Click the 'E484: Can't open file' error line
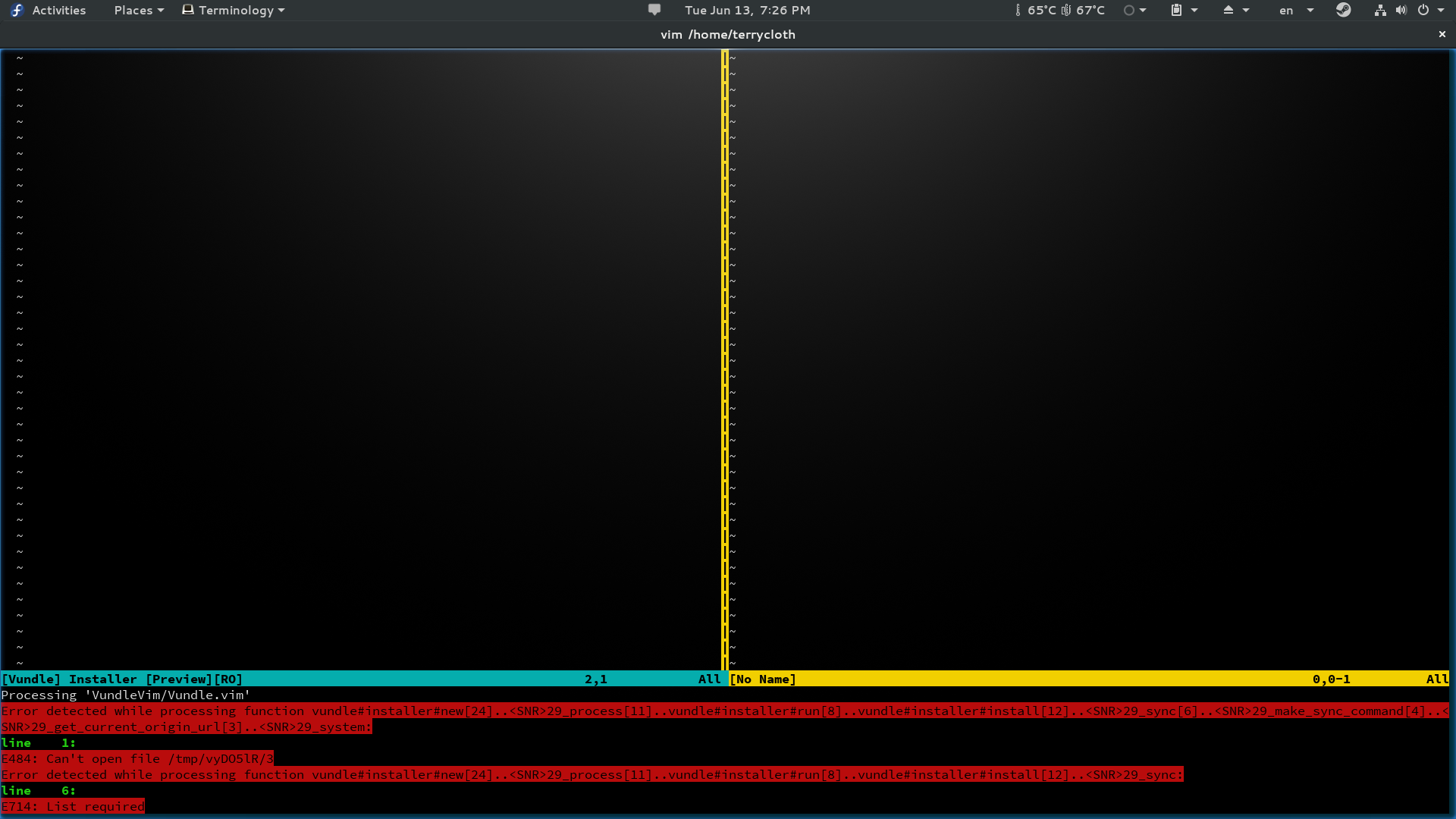The image size is (1456, 819). 137,758
